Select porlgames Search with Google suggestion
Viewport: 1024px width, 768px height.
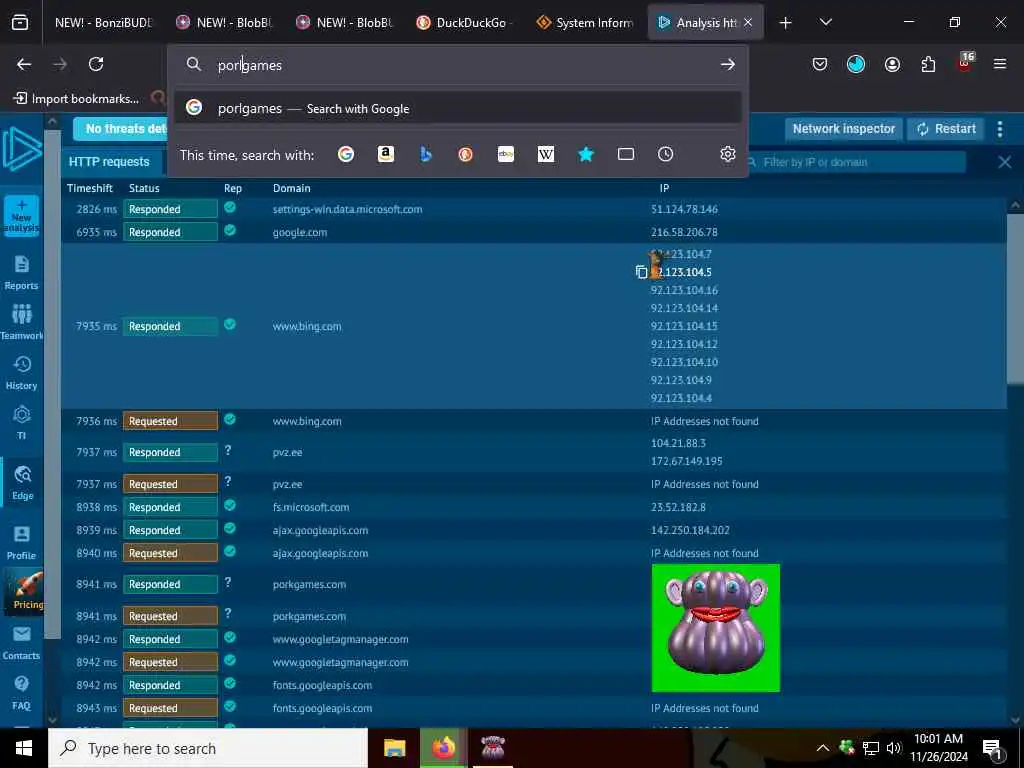(x=457, y=108)
